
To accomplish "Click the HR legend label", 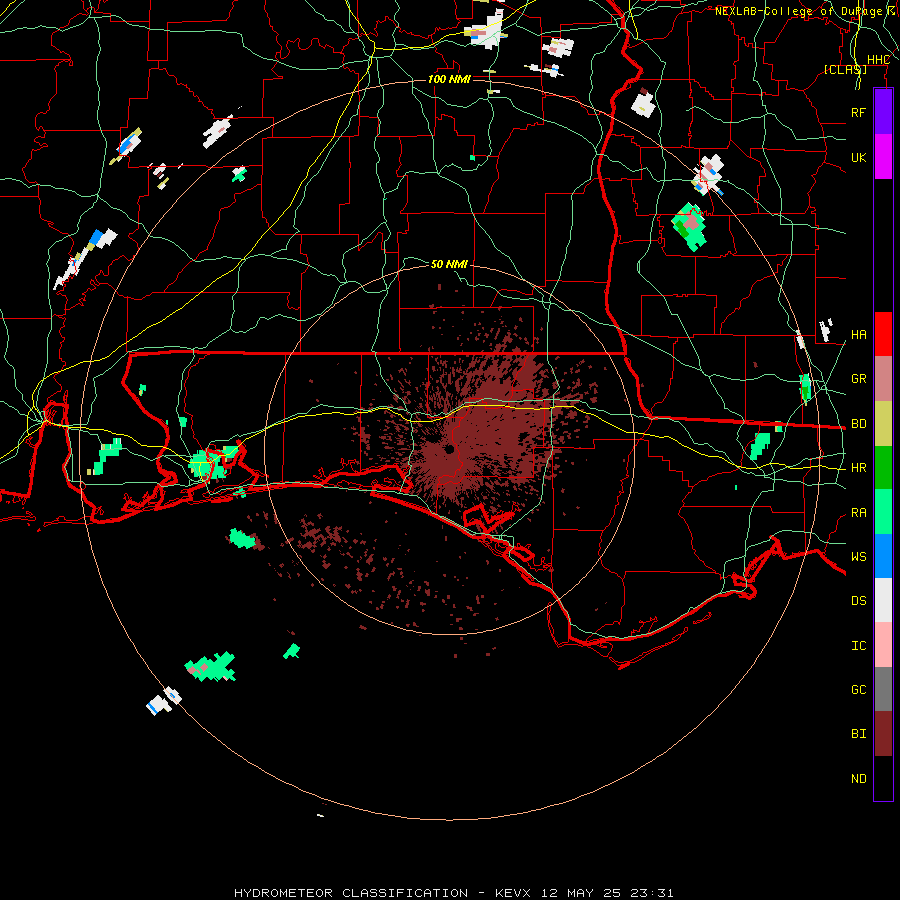I will 858,467.
